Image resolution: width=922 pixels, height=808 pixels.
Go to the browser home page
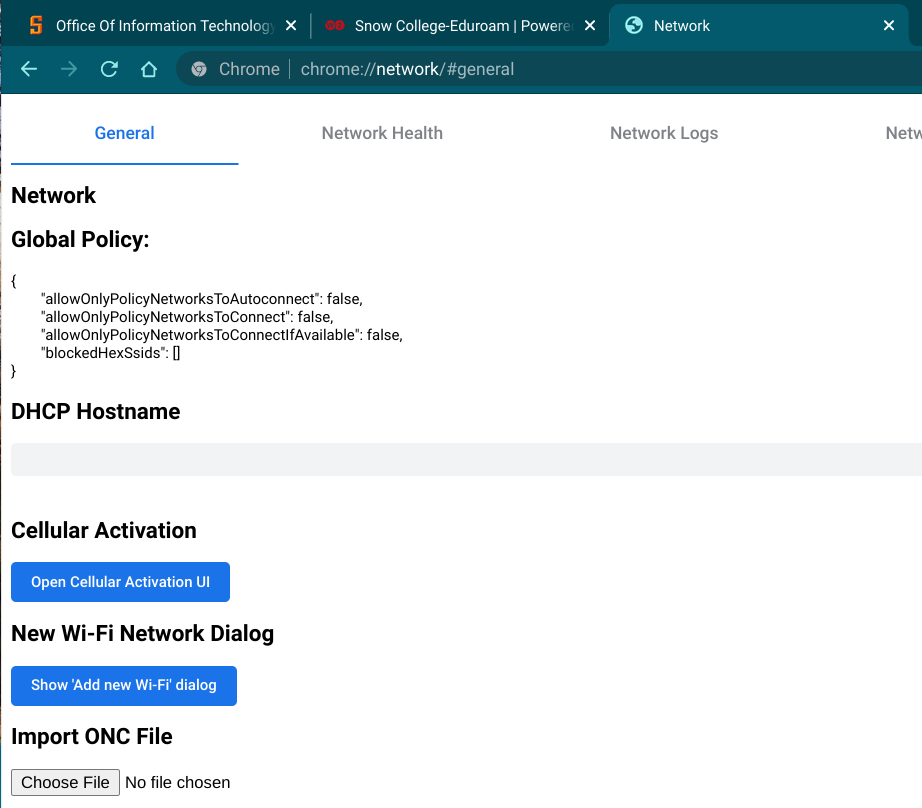(149, 69)
